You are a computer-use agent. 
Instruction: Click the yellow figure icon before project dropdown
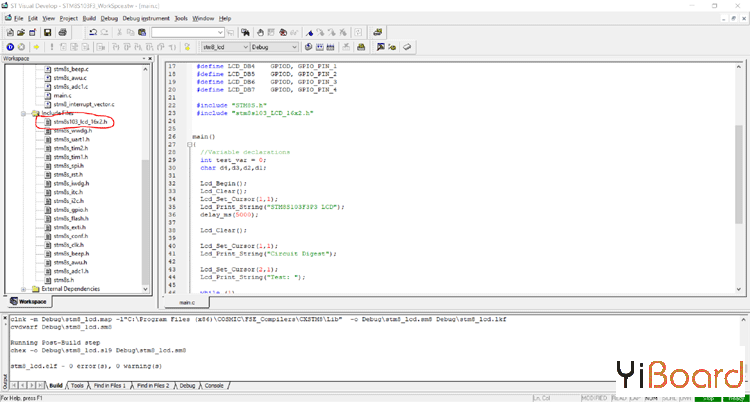[187, 47]
